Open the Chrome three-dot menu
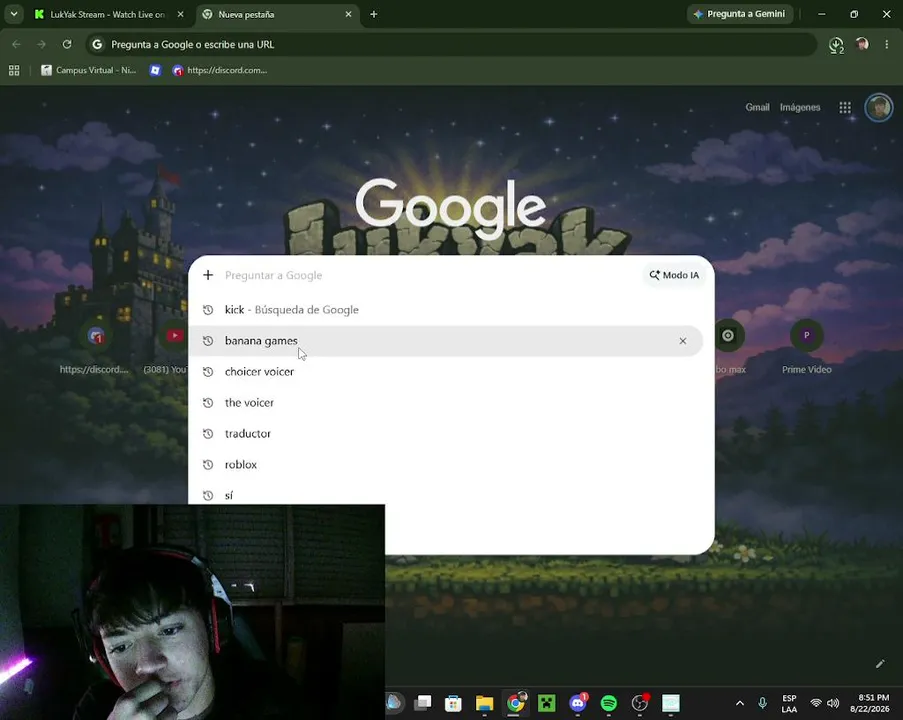903x720 pixels. pyautogui.click(x=886, y=44)
